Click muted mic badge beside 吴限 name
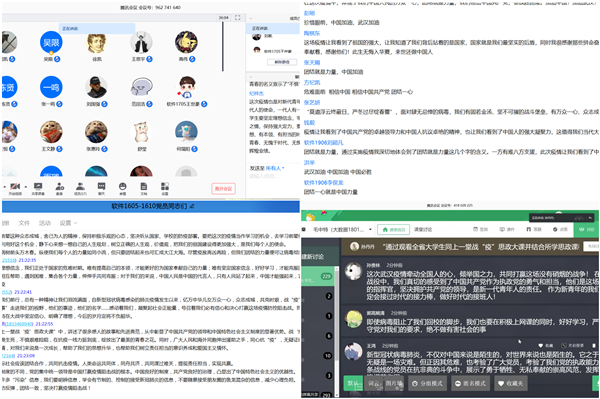600x399 pixels. click(x=57, y=59)
